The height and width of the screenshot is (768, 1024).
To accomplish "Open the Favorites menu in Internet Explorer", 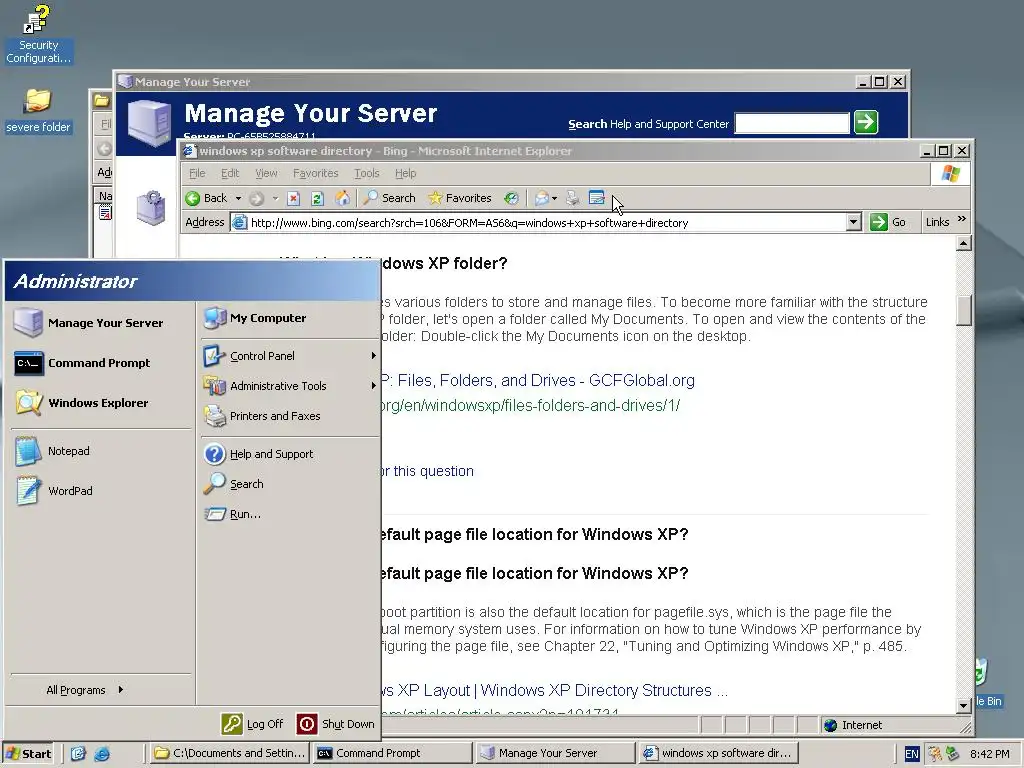I will 315,173.
